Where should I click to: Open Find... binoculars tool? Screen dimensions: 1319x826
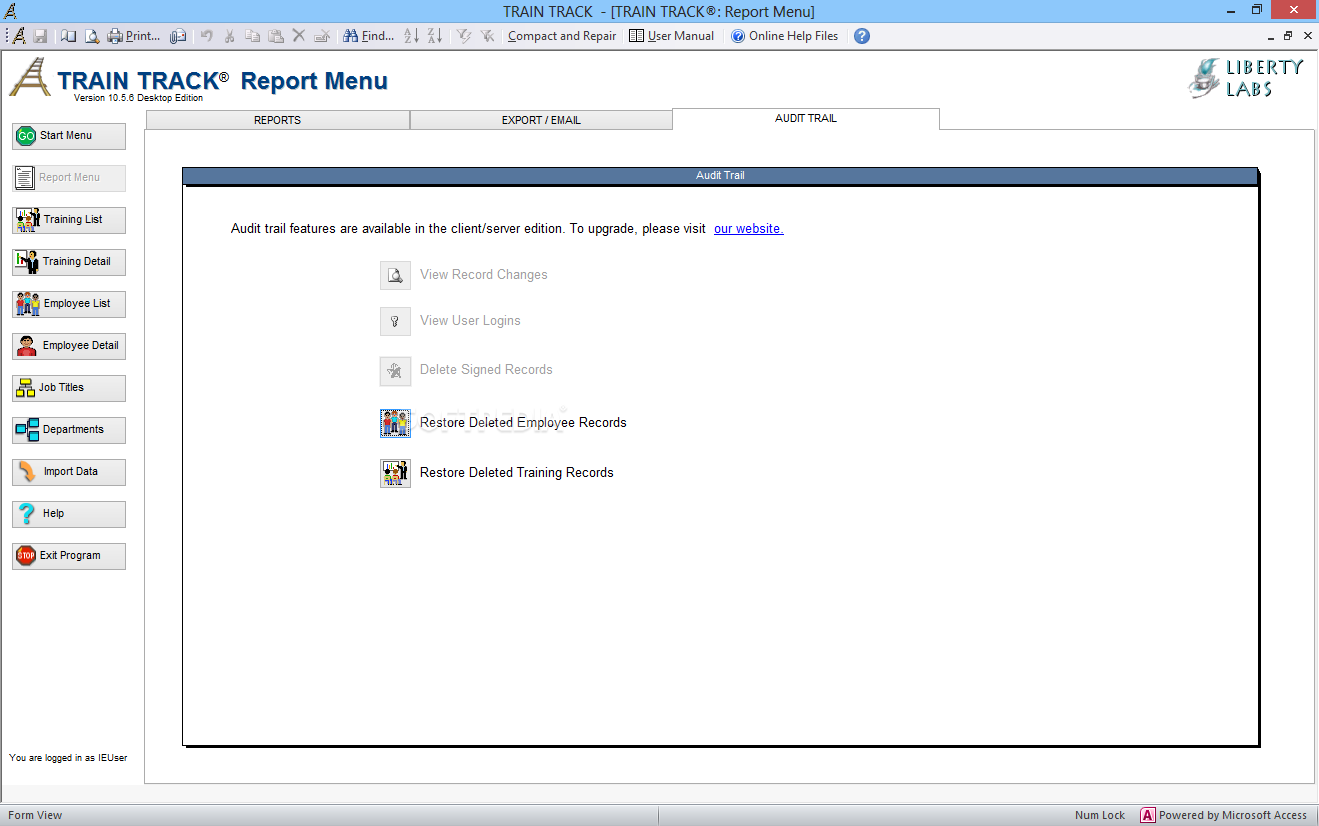(368, 36)
